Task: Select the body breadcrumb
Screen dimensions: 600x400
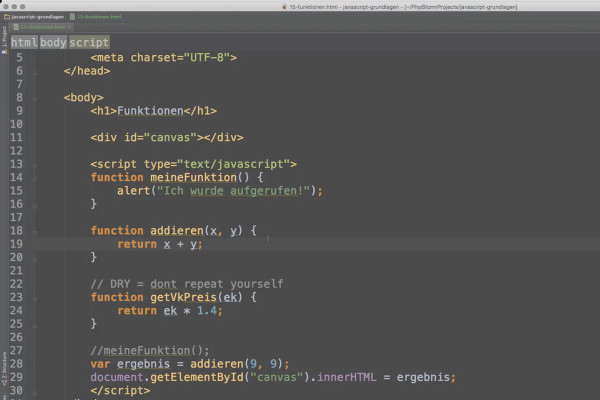Action: 53,42
